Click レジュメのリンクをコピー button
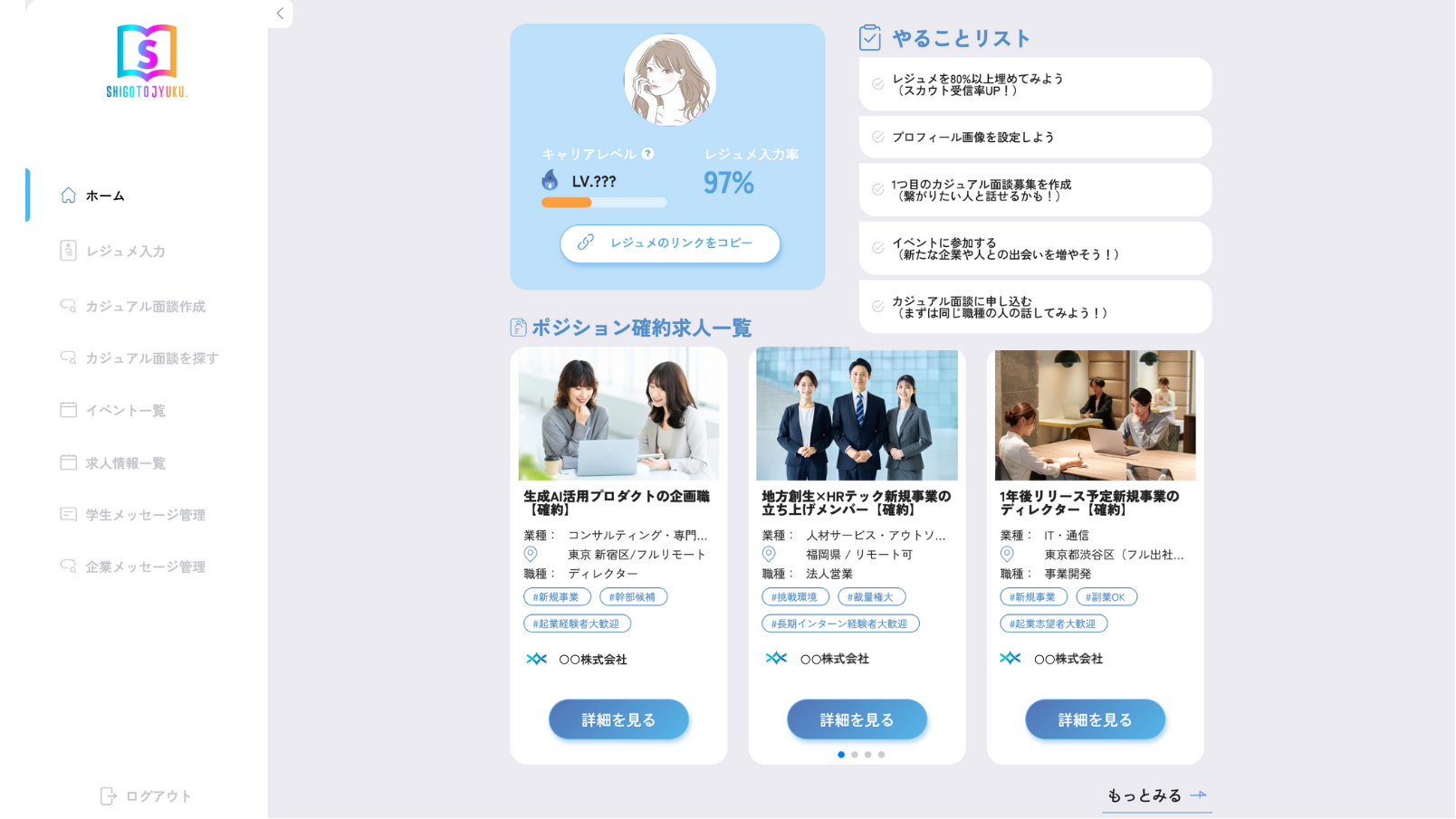The width and height of the screenshot is (1456, 819). (670, 243)
